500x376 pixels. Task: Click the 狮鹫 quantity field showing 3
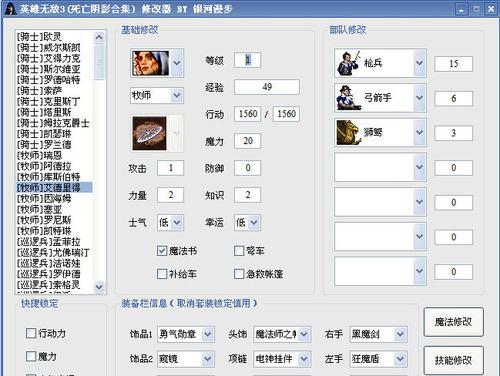[x=453, y=133]
